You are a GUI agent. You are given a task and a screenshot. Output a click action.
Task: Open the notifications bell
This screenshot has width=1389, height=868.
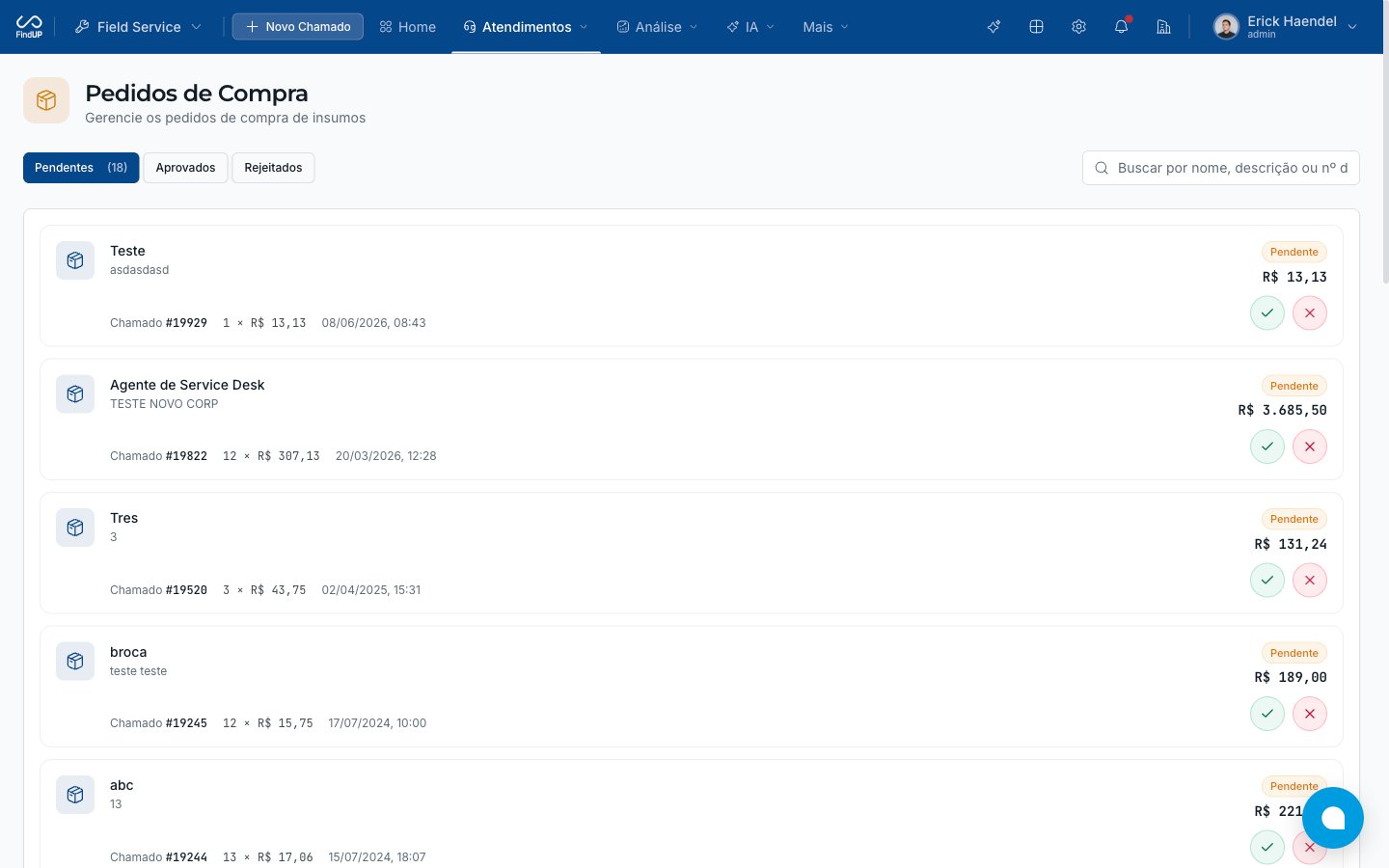click(x=1121, y=27)
